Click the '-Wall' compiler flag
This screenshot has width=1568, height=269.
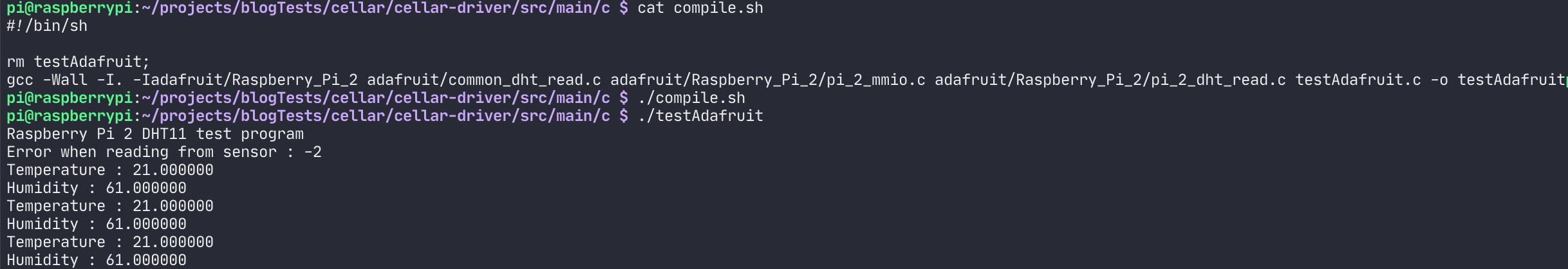(65, 80)
